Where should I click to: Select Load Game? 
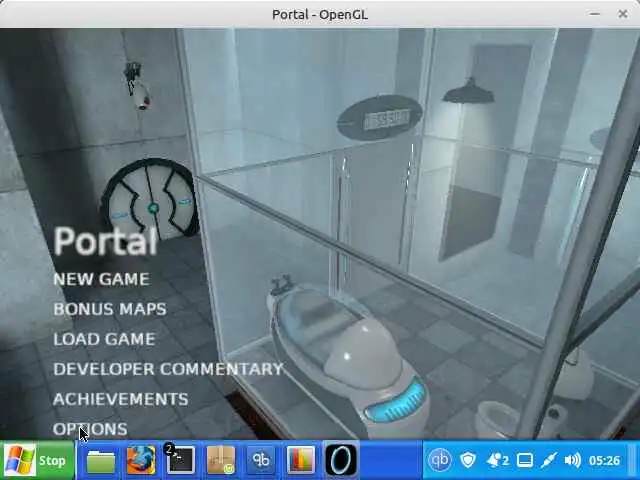(x=104, y=339)
